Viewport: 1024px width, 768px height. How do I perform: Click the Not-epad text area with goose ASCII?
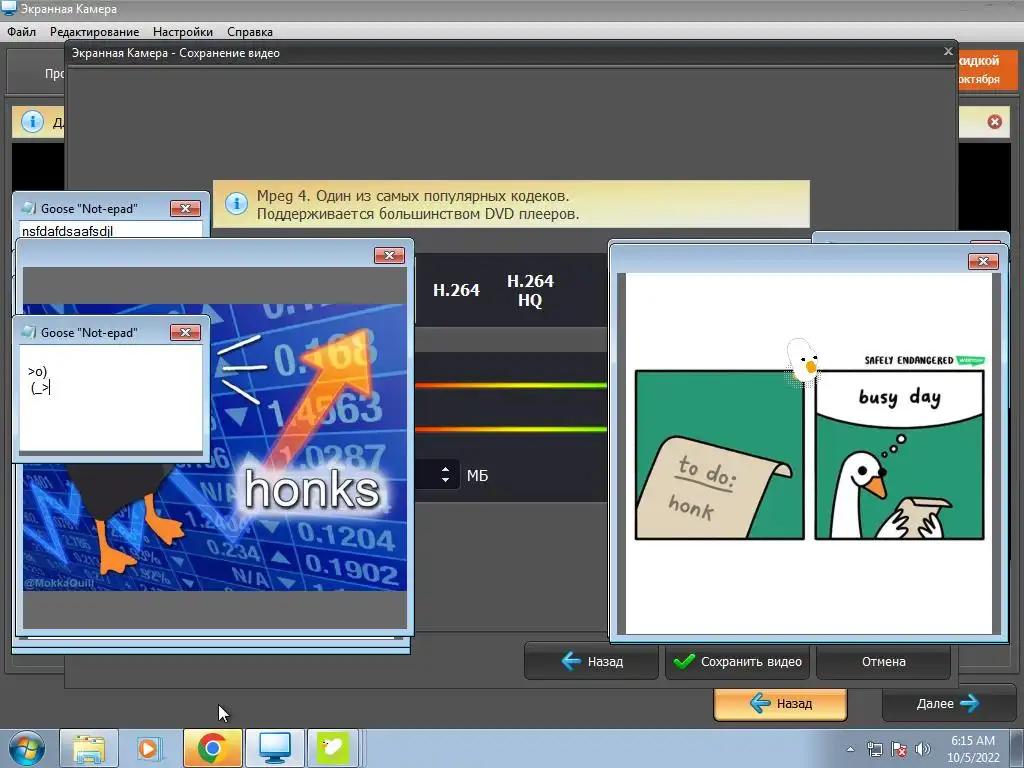click(x=111, y=398)
